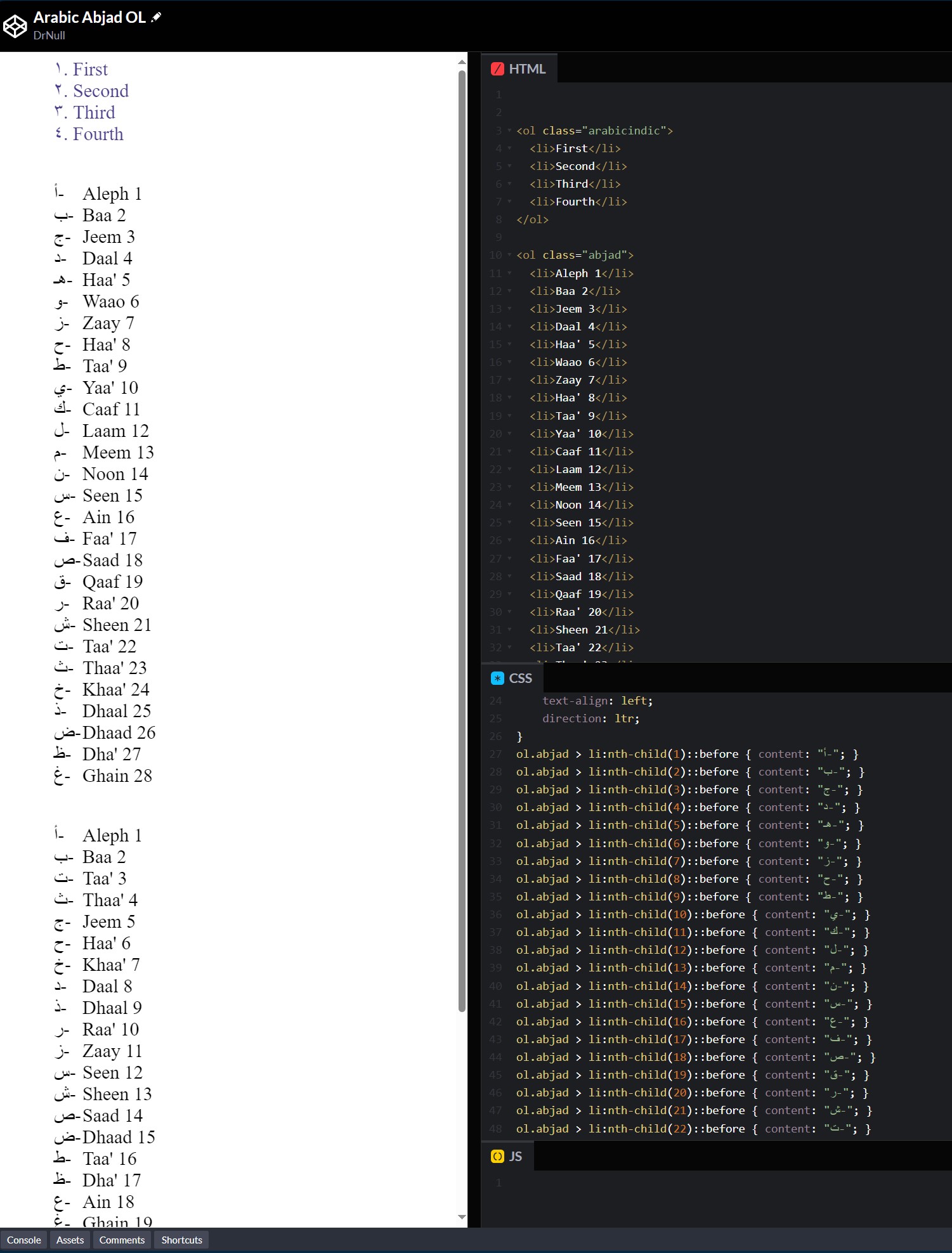This screenshot has height=1253, width=952.
Task: Open the Console panel
Action: coord(24,1240)
